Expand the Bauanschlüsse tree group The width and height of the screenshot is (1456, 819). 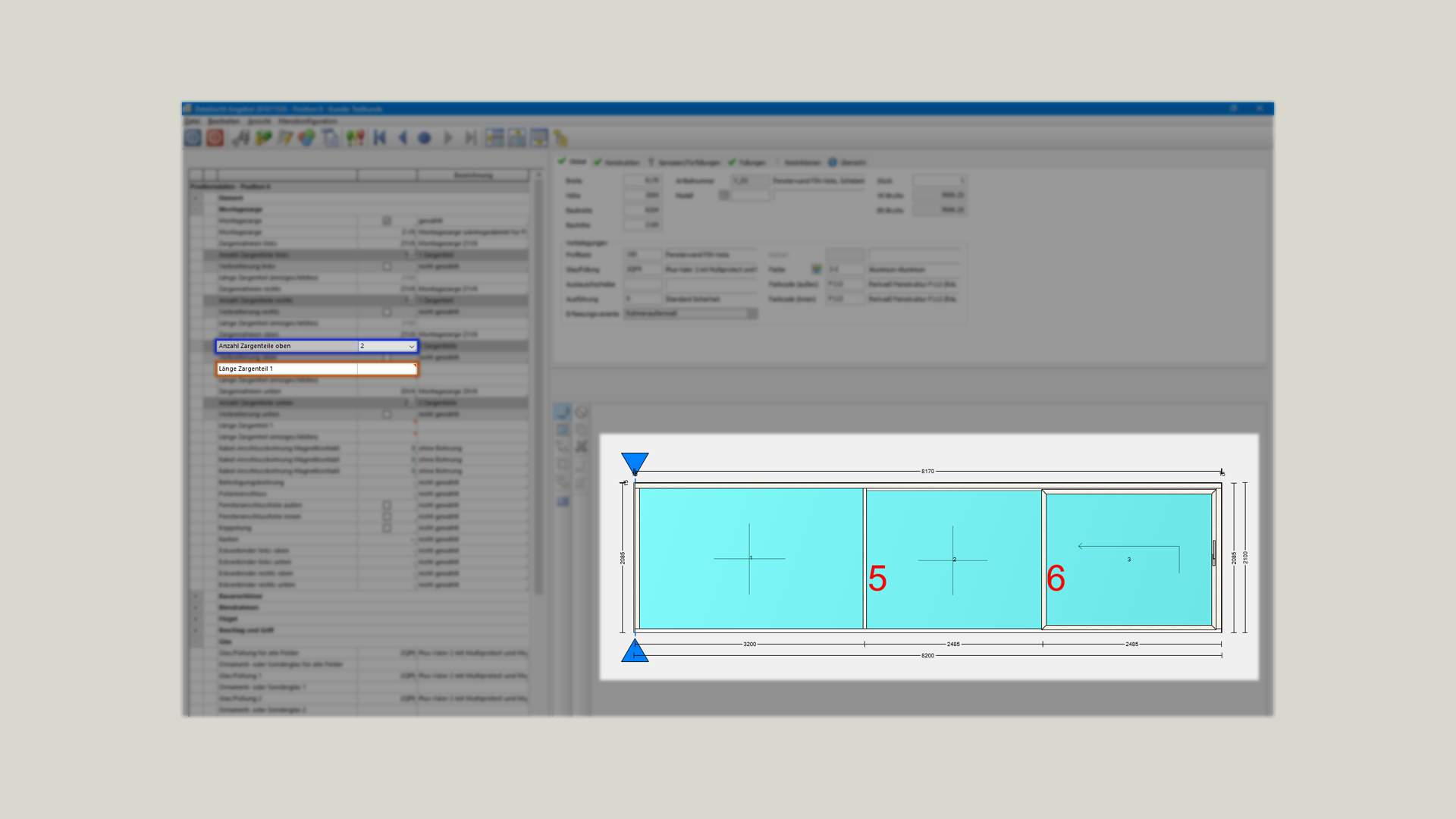tap(196, 596)
